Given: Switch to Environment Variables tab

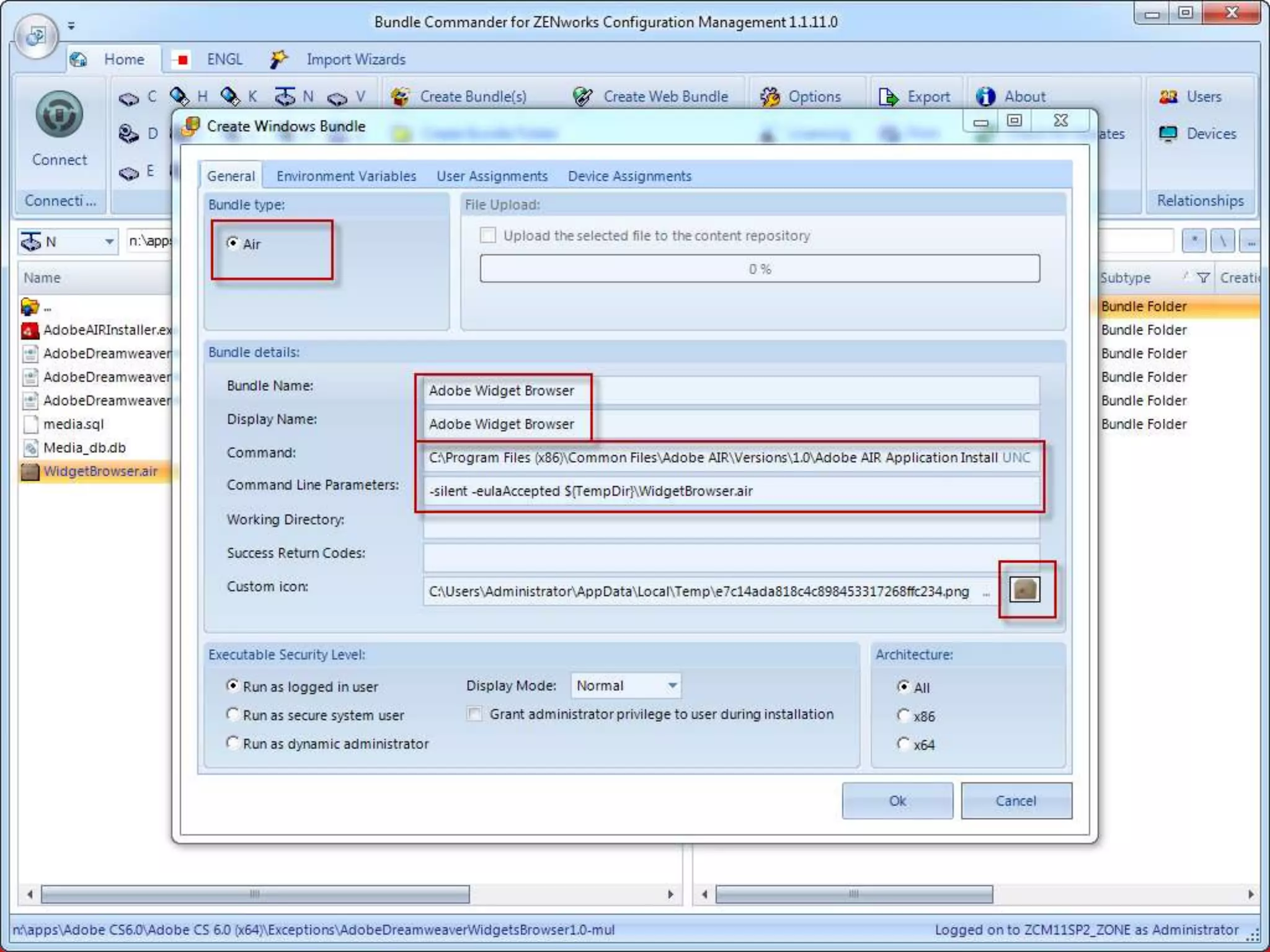Looking at the screenshot, I should point(346,176).
